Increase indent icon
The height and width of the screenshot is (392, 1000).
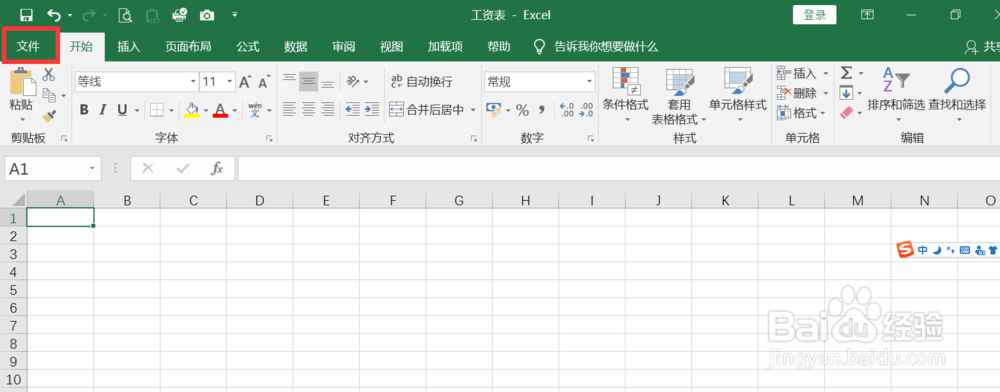[x=372, y=110]
